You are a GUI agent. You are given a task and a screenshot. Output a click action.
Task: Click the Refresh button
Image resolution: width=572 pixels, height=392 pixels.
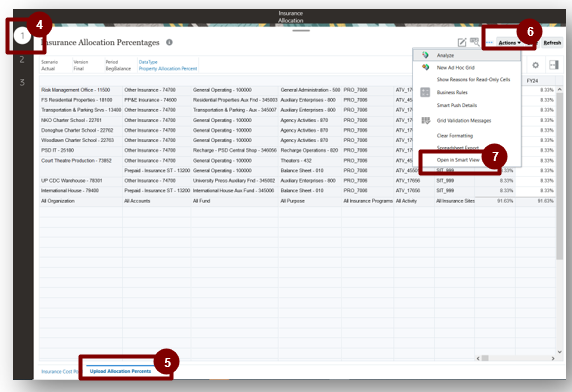pyautogui.click(x=552, y=43)
